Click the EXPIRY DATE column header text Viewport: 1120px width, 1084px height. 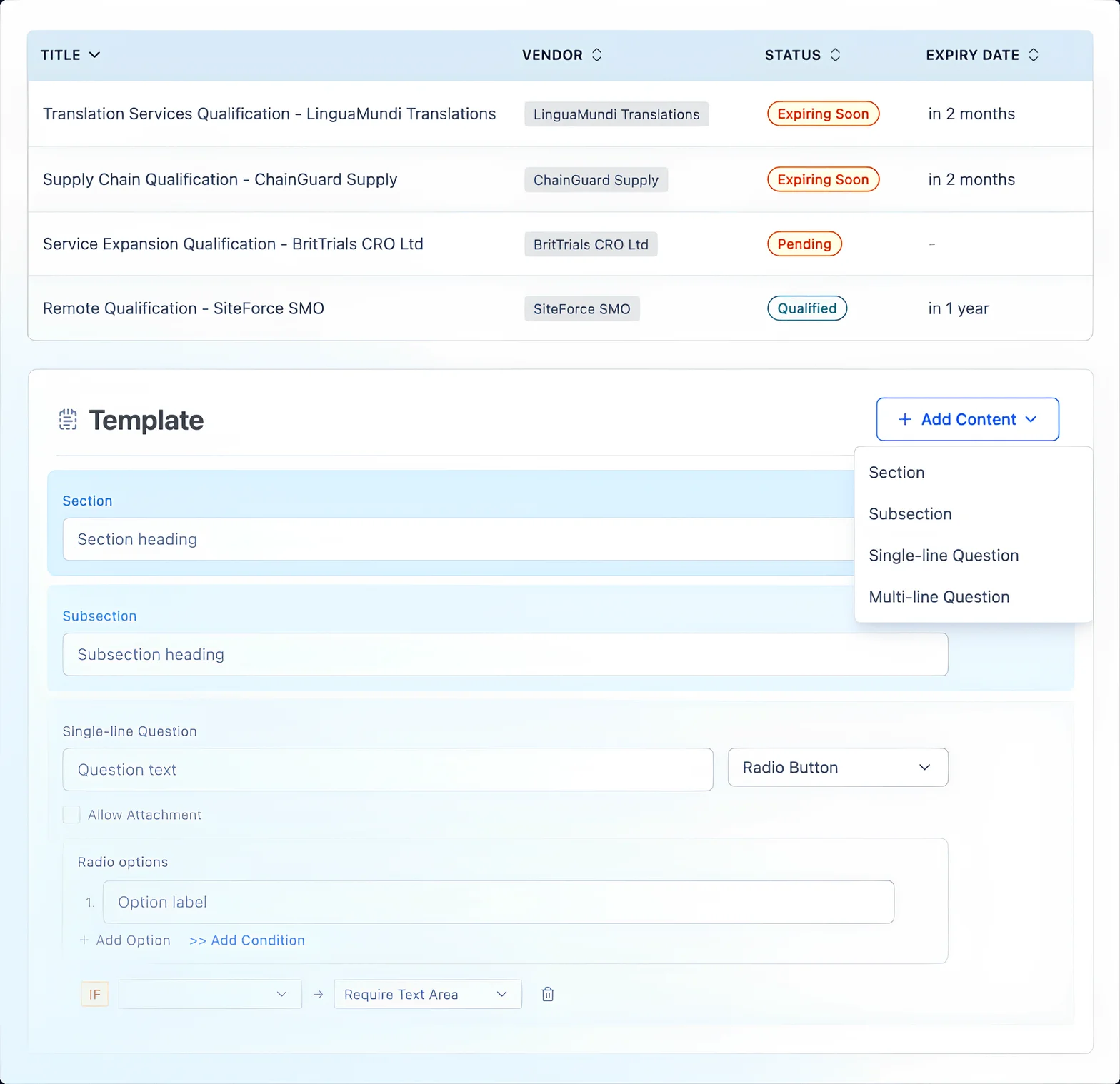pyautogui.click(x=972, y=55)
